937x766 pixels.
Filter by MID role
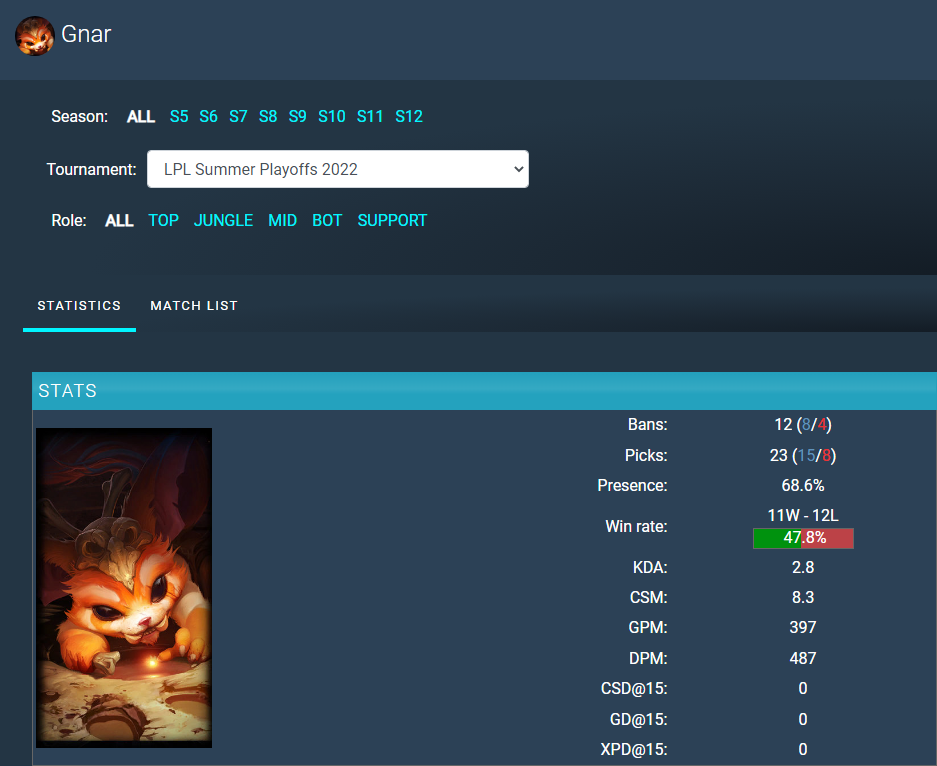click(282, 220)
